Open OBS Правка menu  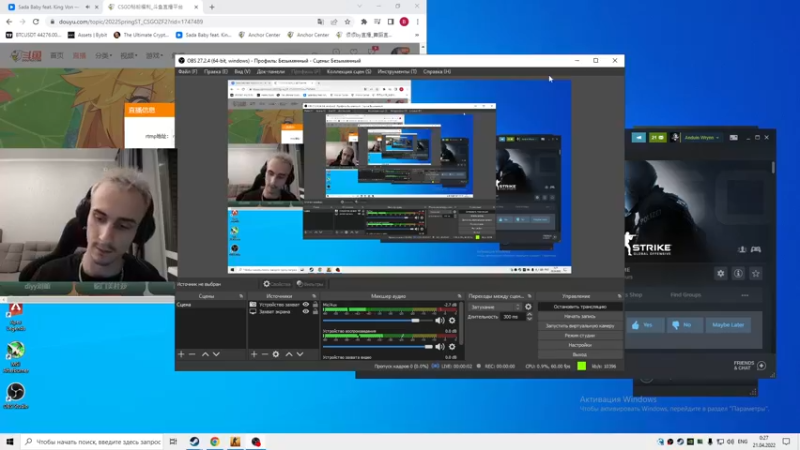click(x=216, y=72)
